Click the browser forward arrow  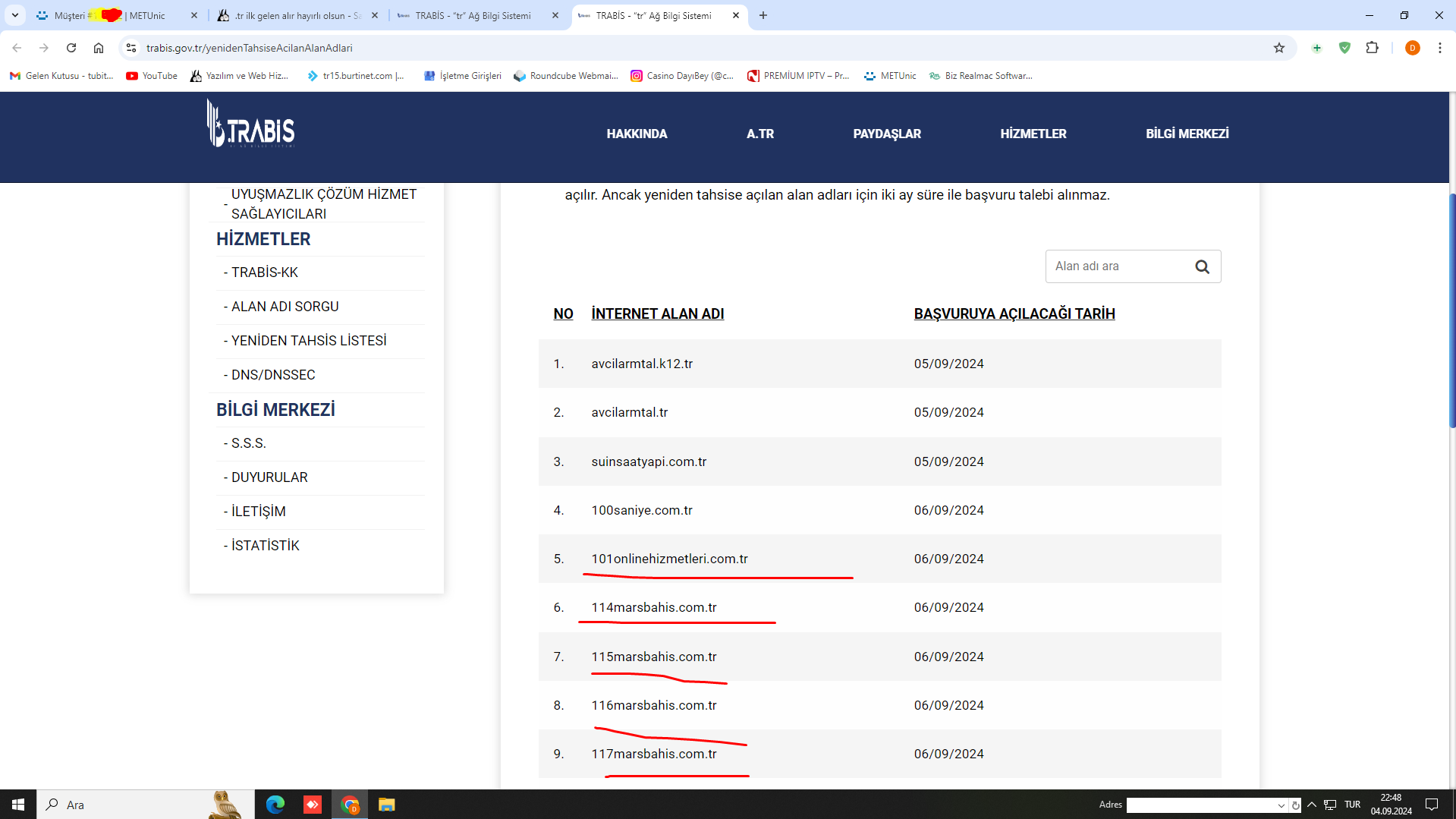pyautogui.click(x=44, y=48)
